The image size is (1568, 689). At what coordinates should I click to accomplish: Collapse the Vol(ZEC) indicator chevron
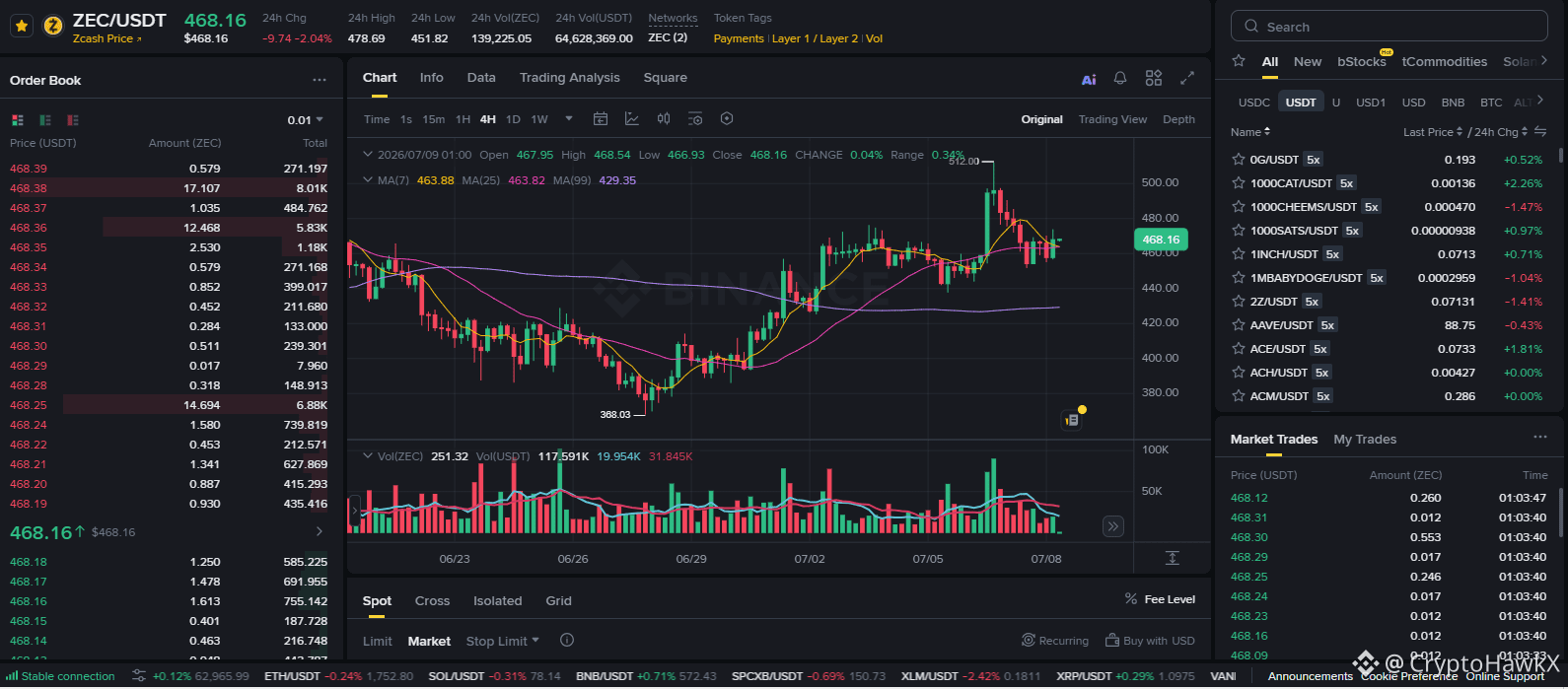[x=368, y=456]
